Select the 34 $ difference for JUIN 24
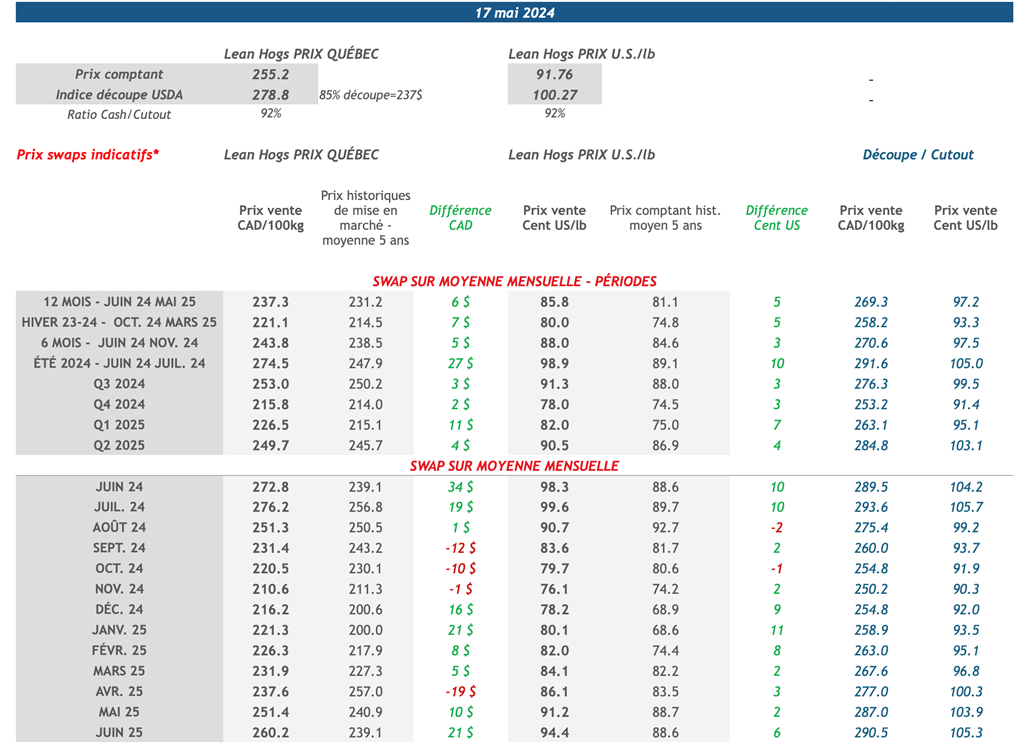Viewport: 1024px width, 743px height. (x=460, y=487)
